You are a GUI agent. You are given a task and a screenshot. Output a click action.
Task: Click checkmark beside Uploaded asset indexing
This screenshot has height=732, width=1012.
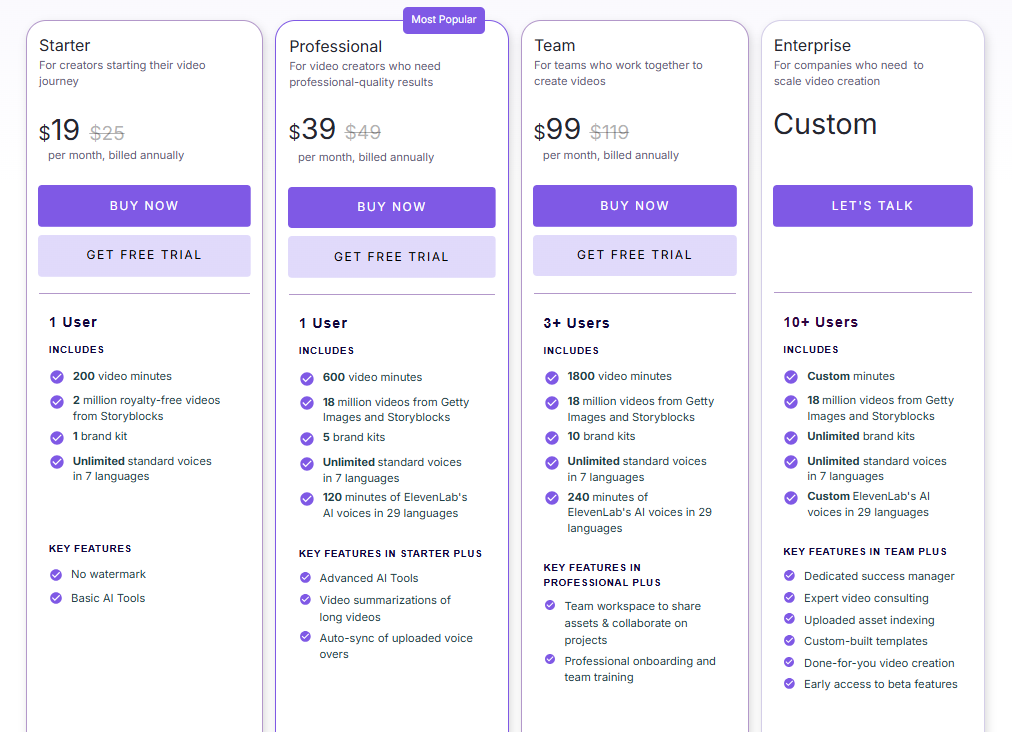click(789, 618)
